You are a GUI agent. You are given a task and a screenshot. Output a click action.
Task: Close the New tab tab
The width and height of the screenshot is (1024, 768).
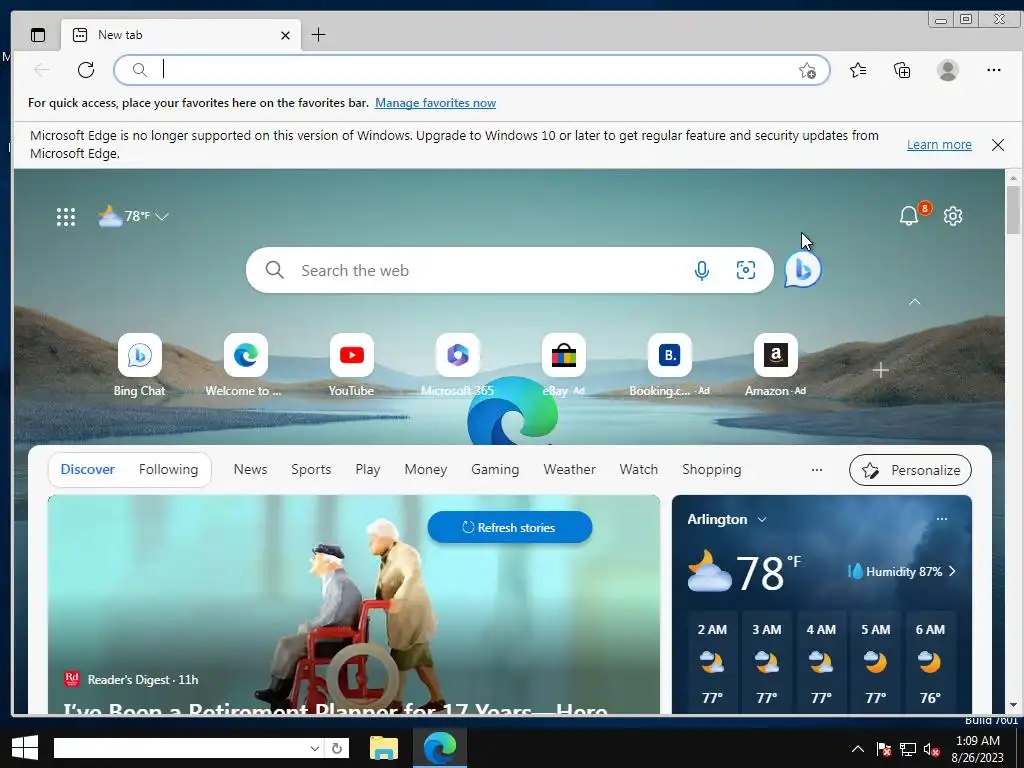285,36
